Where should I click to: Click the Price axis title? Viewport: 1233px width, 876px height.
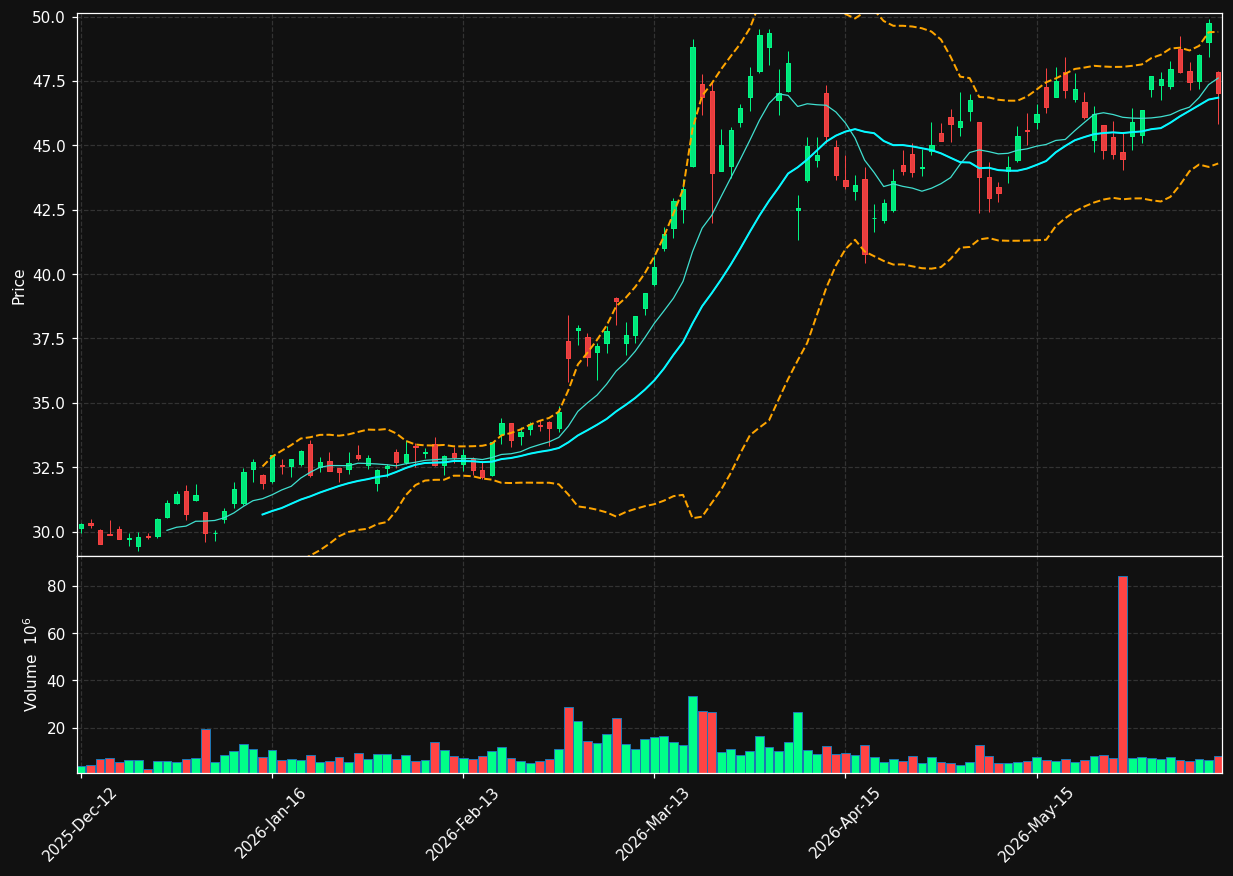tap(19, 285)
